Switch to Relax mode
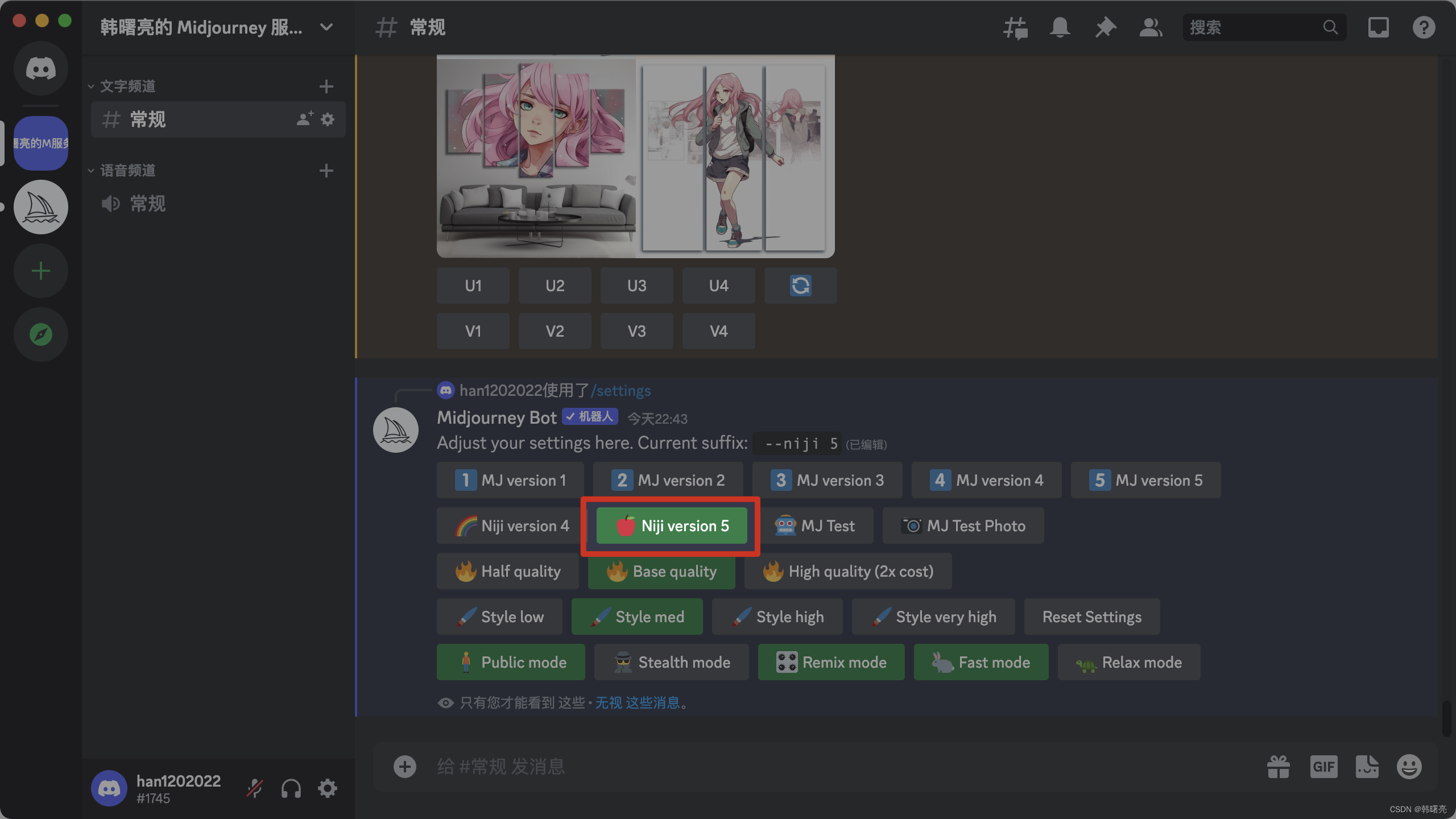The width and height of the screenshot is (1456, 819). coord(1128,662)
